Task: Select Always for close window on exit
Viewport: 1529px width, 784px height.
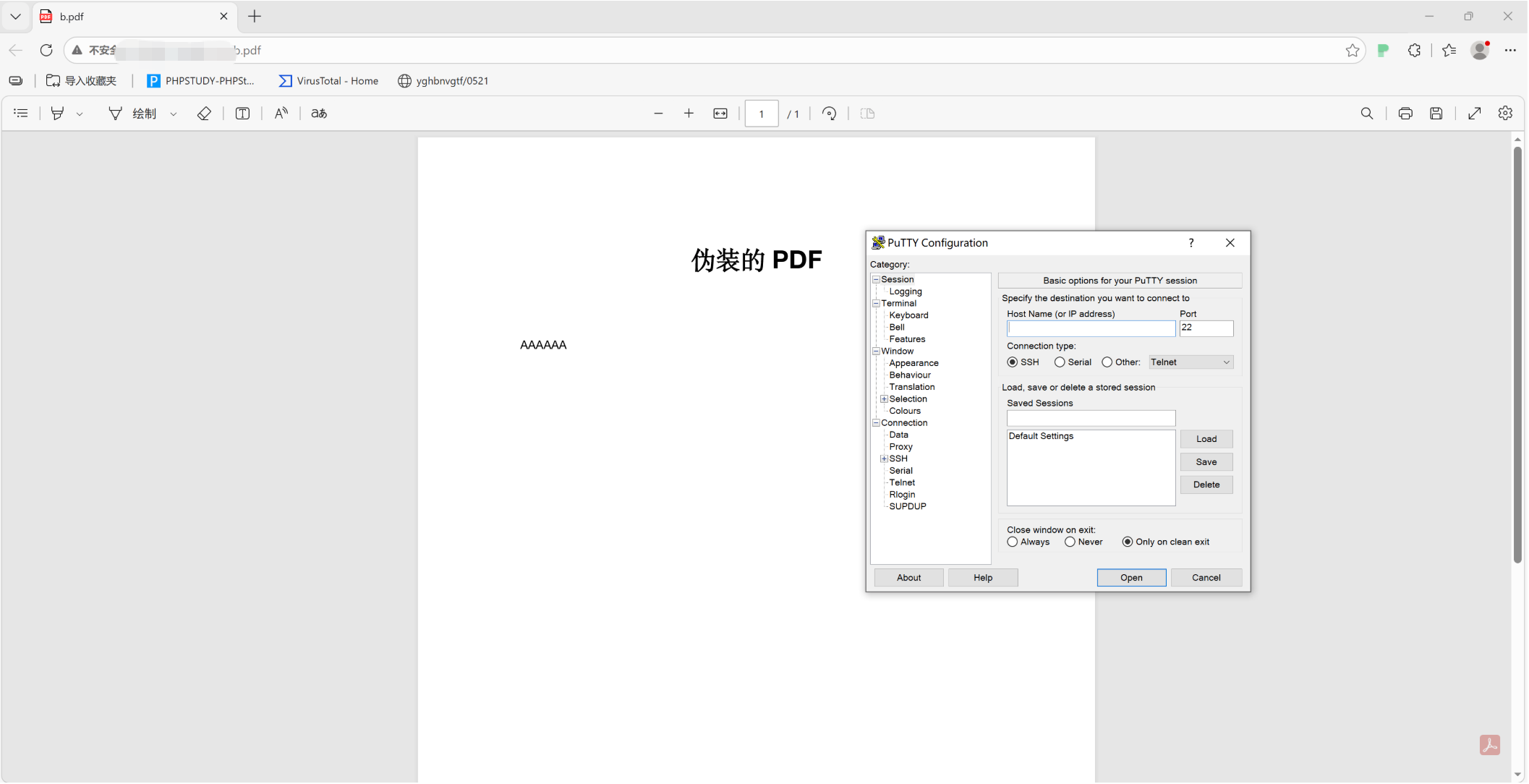Action: click(1013, 542)
